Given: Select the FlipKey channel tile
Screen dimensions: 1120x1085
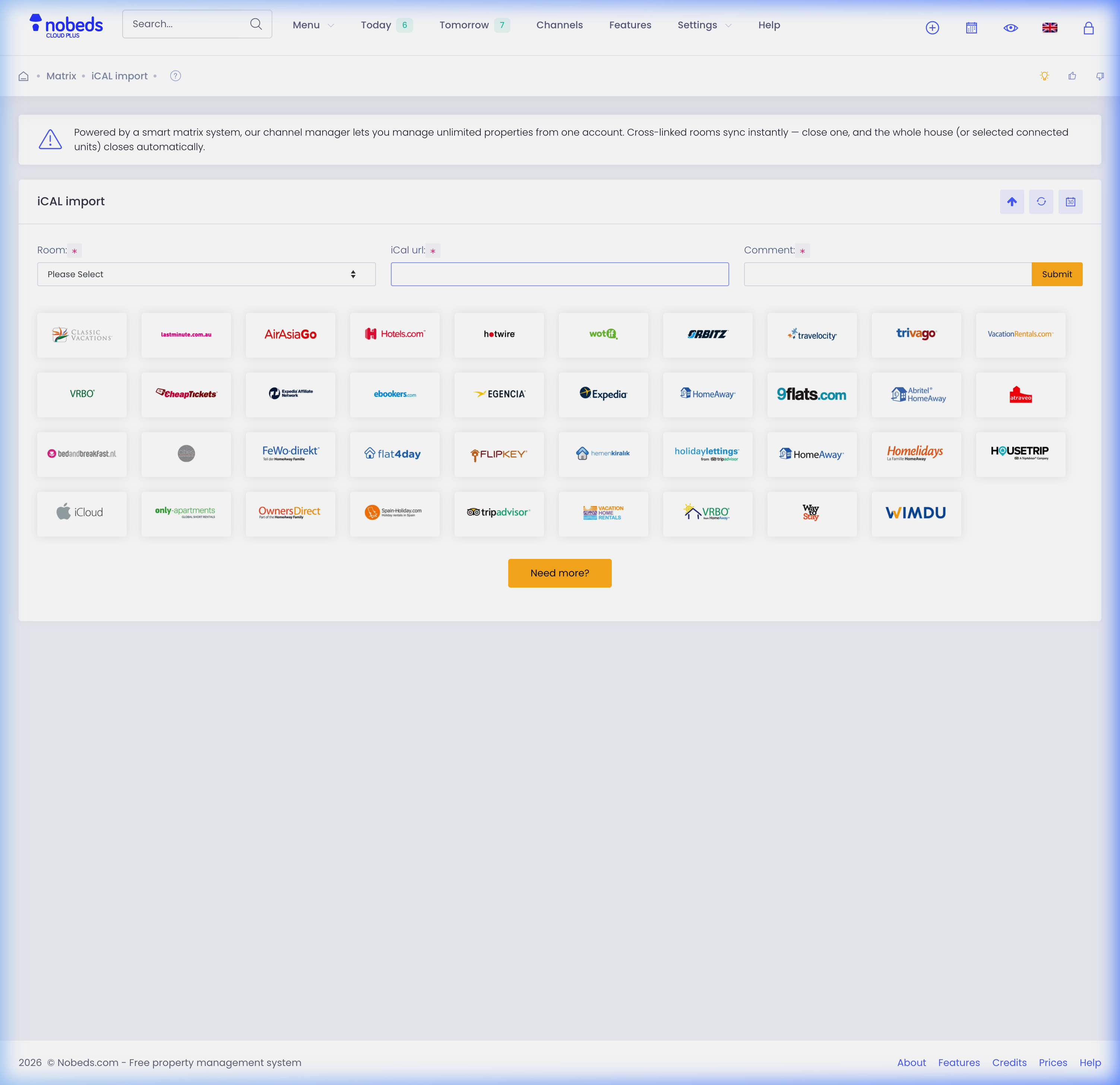Looking at the screenshot, I should tap(499, 454).
